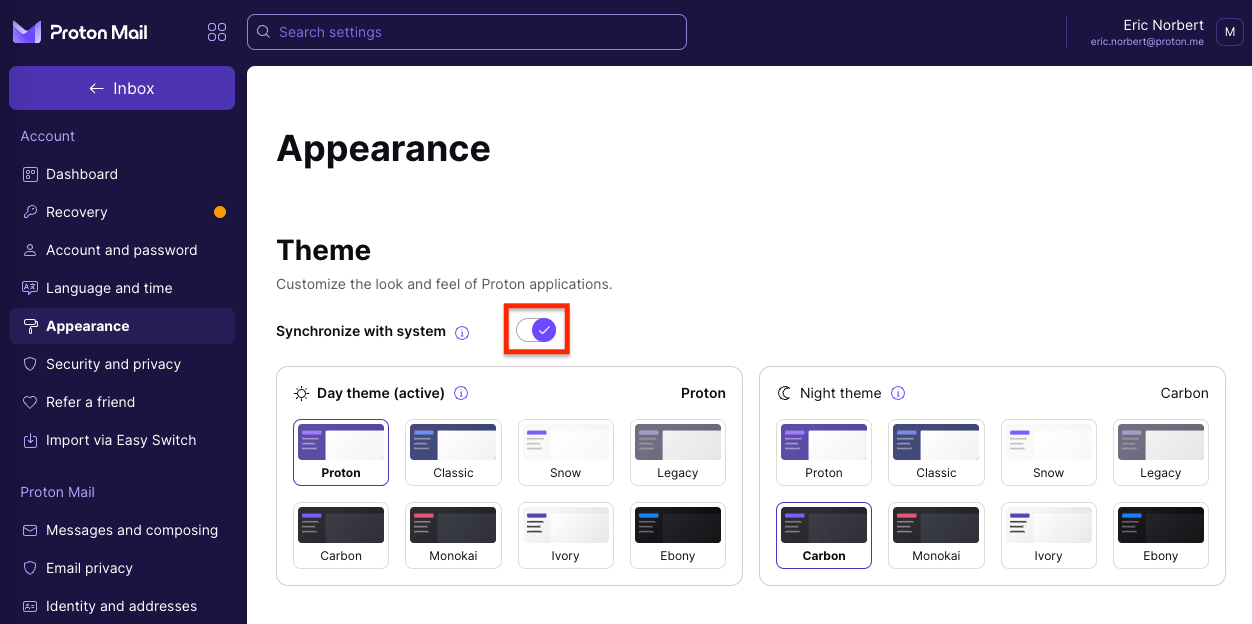The height and width of the screenshot is (624, 1252).
Task: Click the eric.norbert@proton.me email address
Action: tap(1147, 42)
